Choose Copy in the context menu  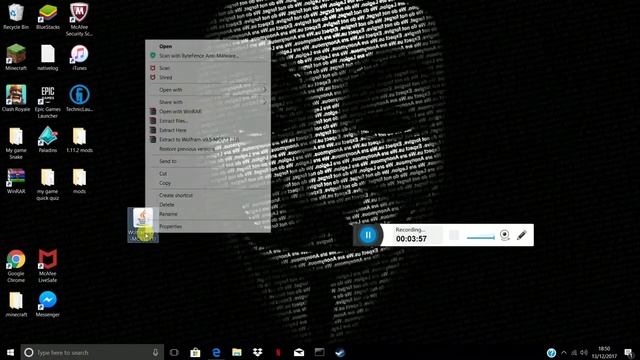click(208, 183)
